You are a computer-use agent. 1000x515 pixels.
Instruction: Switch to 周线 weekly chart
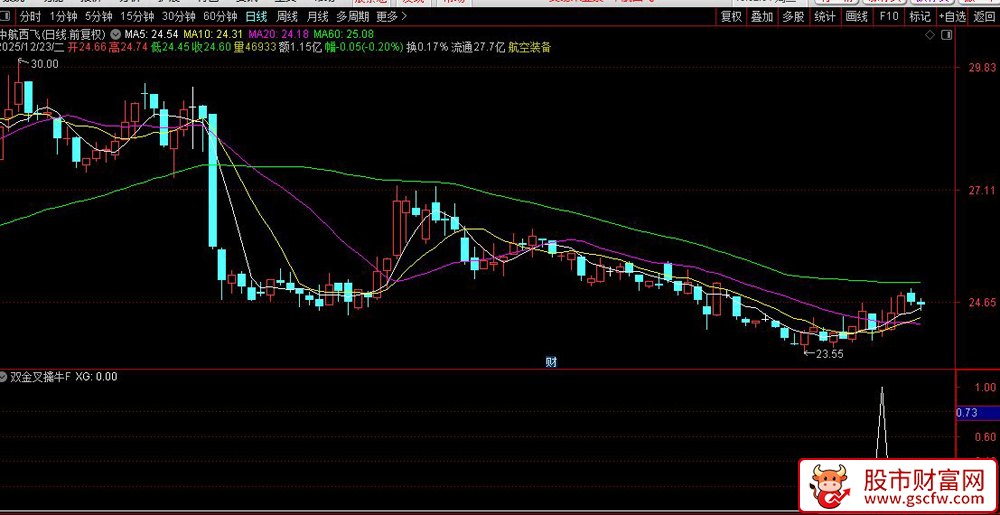point(288,17)
